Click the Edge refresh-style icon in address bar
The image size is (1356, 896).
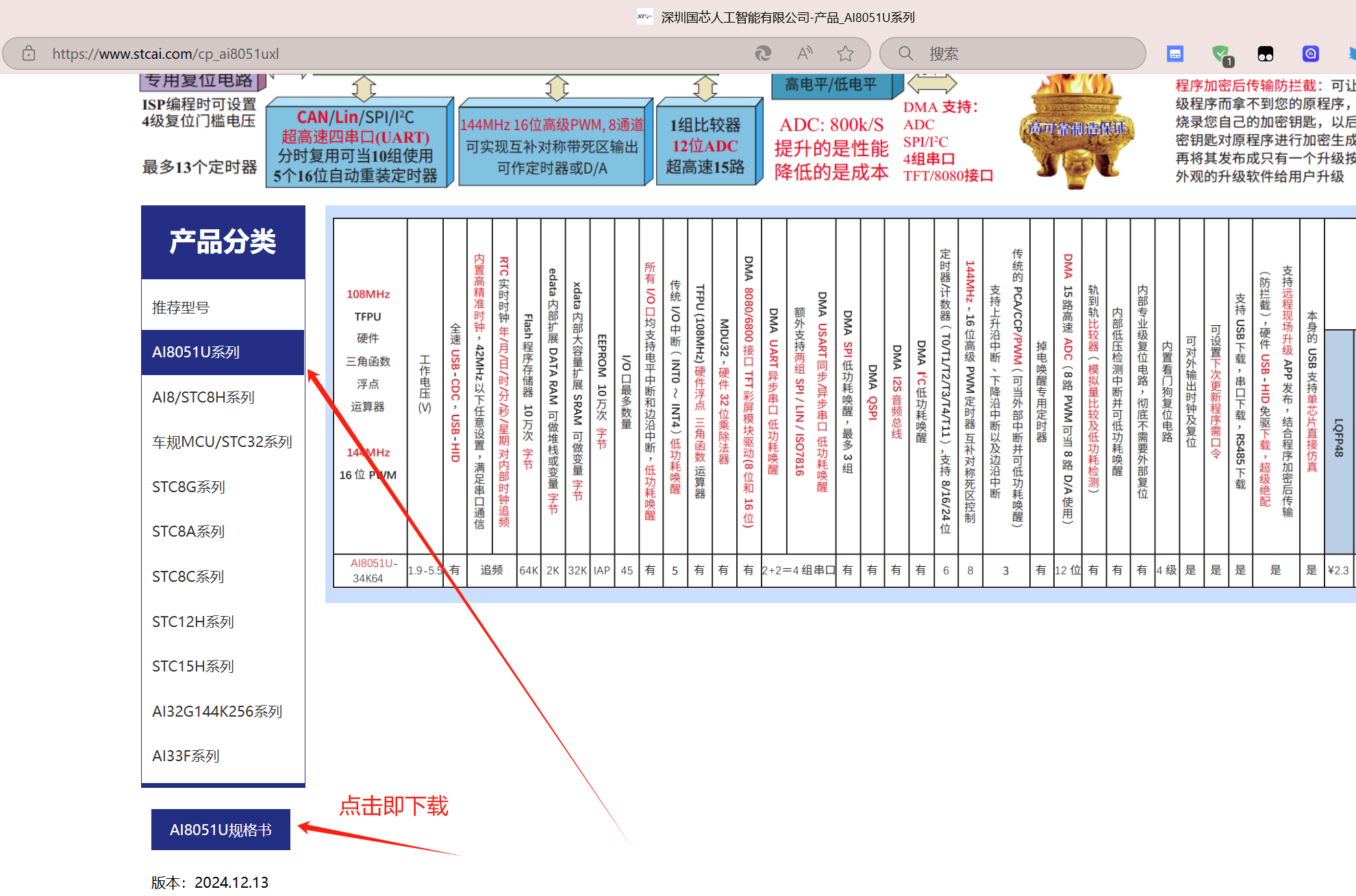(x=763, y=53)
